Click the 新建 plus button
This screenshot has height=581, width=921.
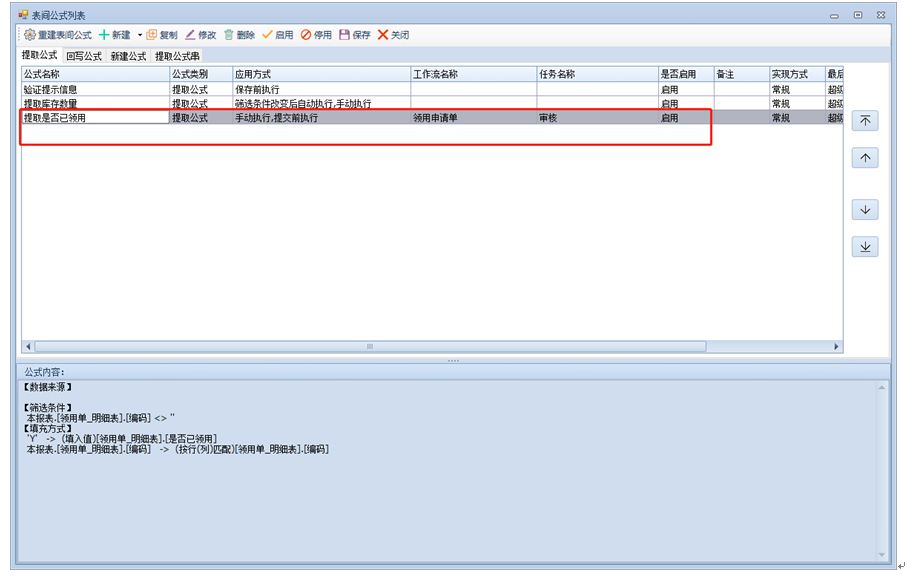(115, 35)
